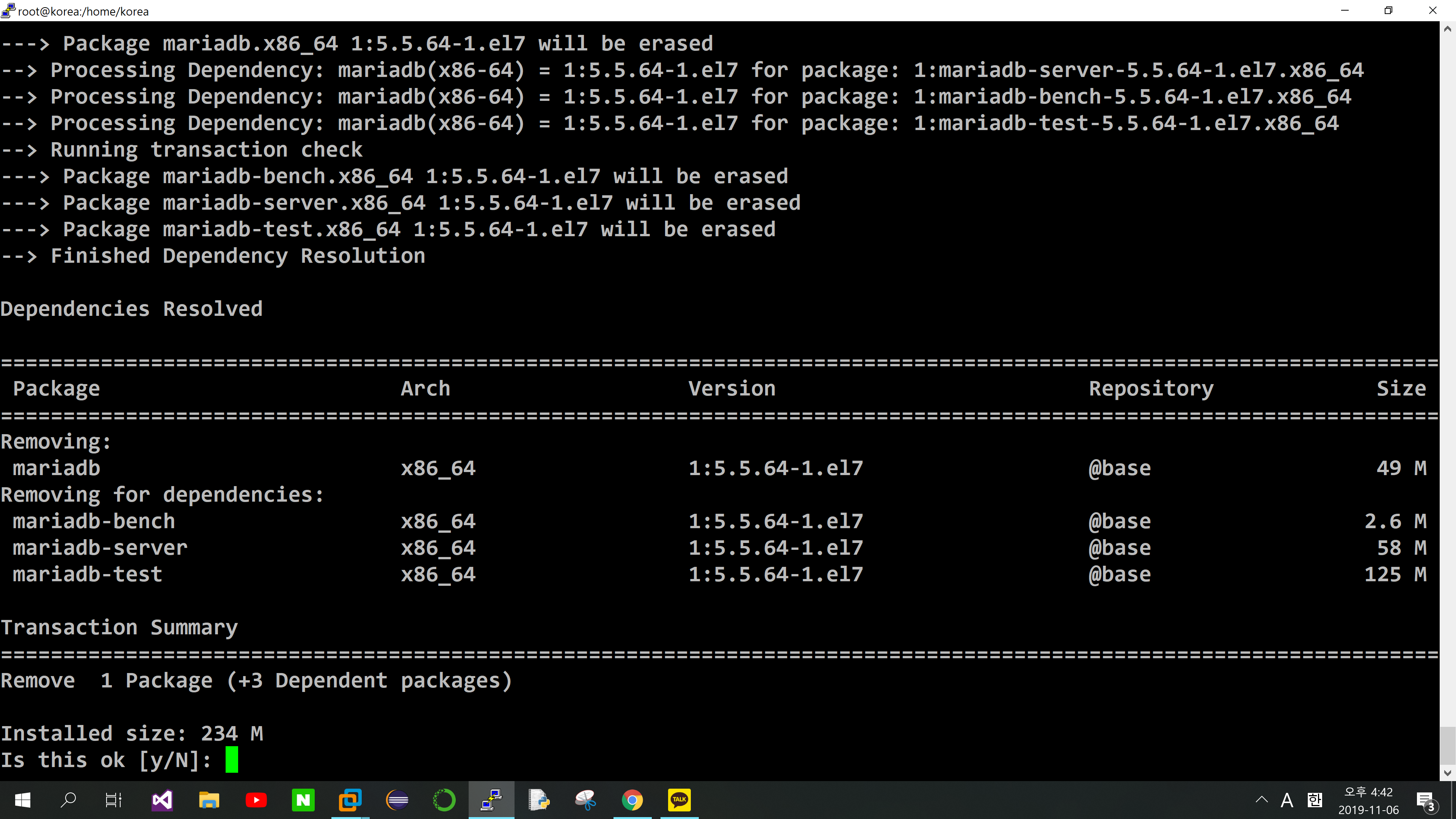
Task: Launch Visual Studio from the taskbar
Action: 162,800
